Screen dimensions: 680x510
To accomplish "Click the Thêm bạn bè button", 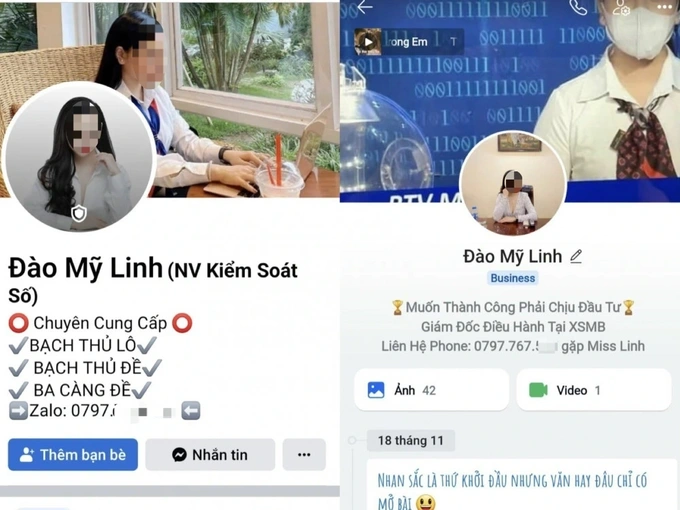I will [73, 454].
